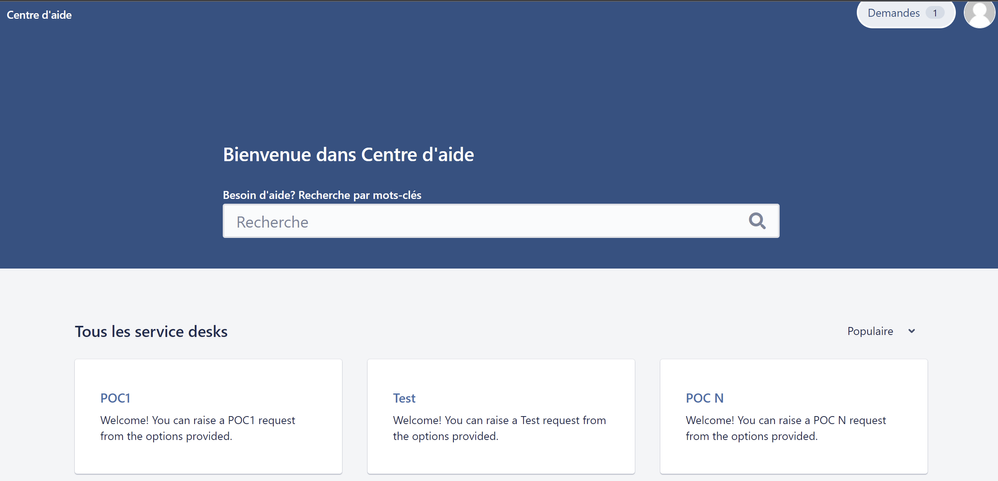Open the Test service desk link
The height and width of the screenshot is (481, 998).
tap(404, 398)
